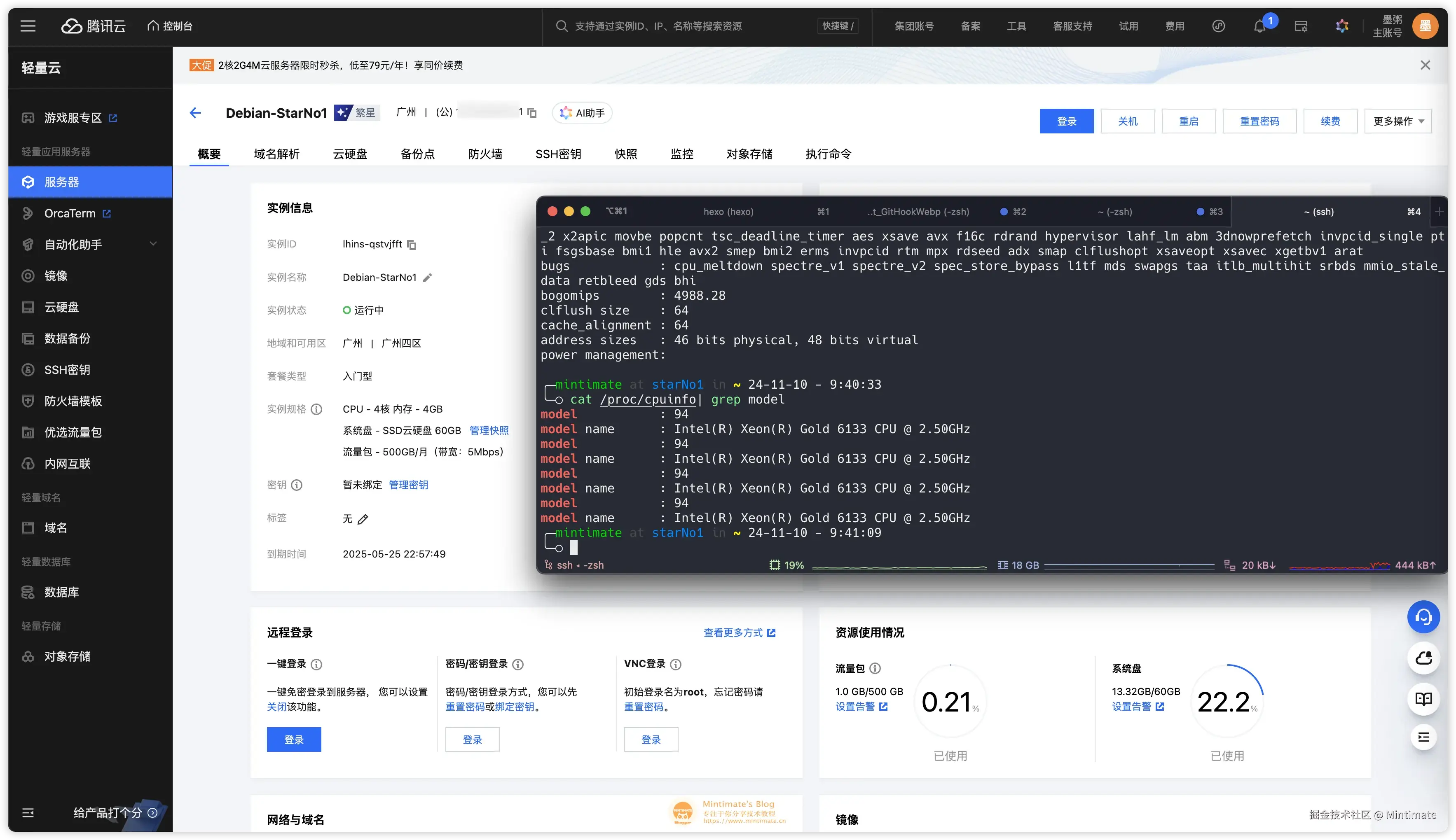Open the 更多操作 dropdown
Screen dimensions: 1456x840
pos(1398,121)
